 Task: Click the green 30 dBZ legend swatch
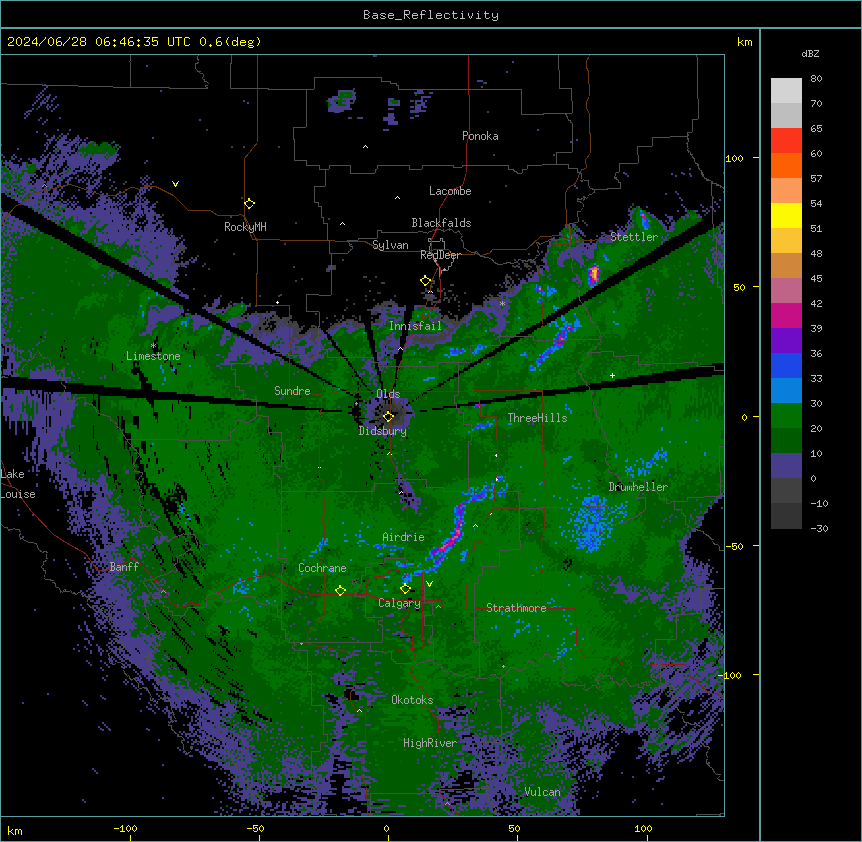[x=786, y=415]
